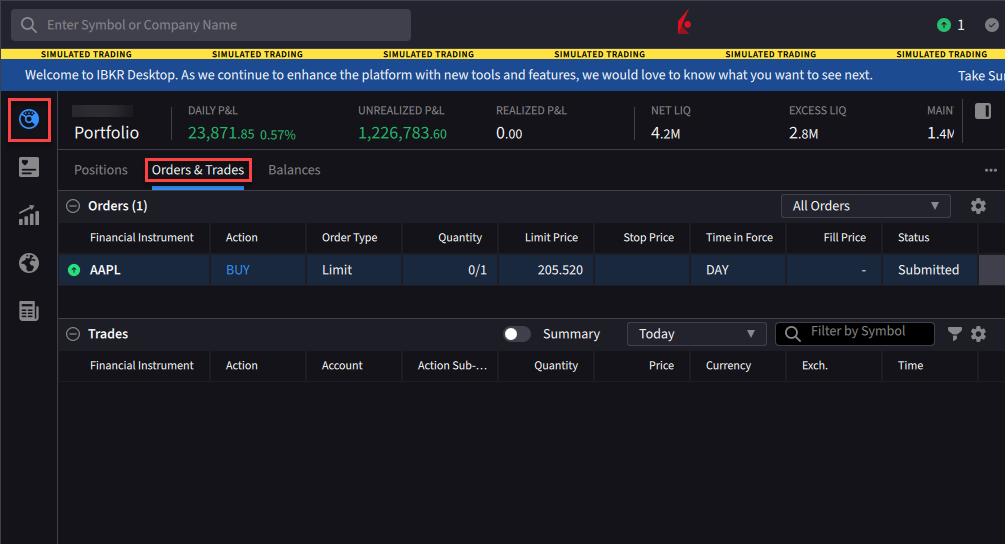The height and width of the screenshot is (544, 1005).
Task: Open Trades panel settings gear
Action: [978, 334]
